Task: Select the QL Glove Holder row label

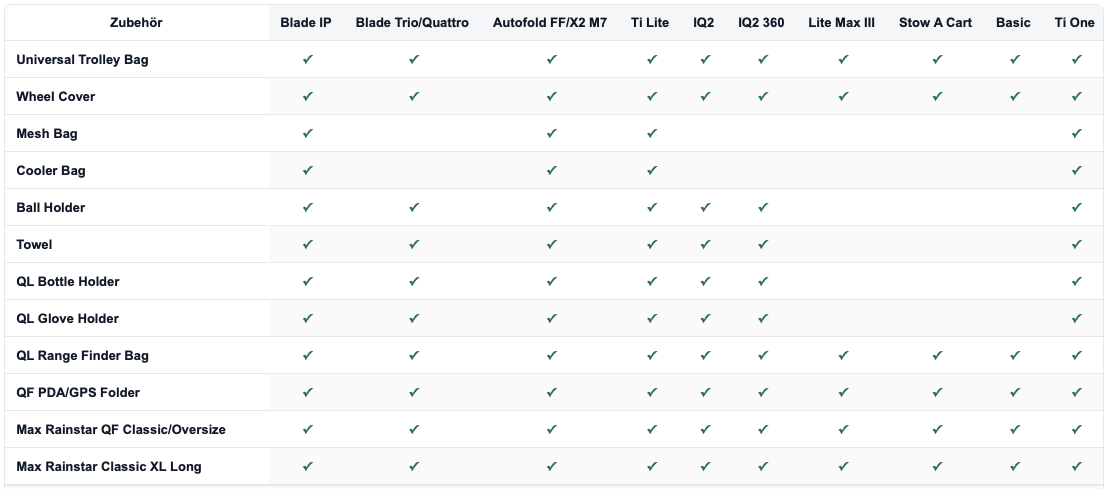Action: [x=67, y=318]
